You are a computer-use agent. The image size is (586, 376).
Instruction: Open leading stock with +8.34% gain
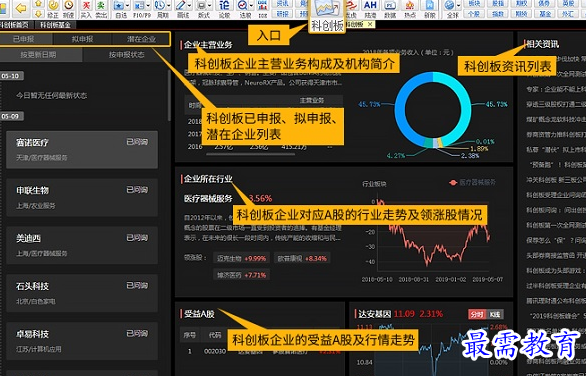(x=302, y=258)
